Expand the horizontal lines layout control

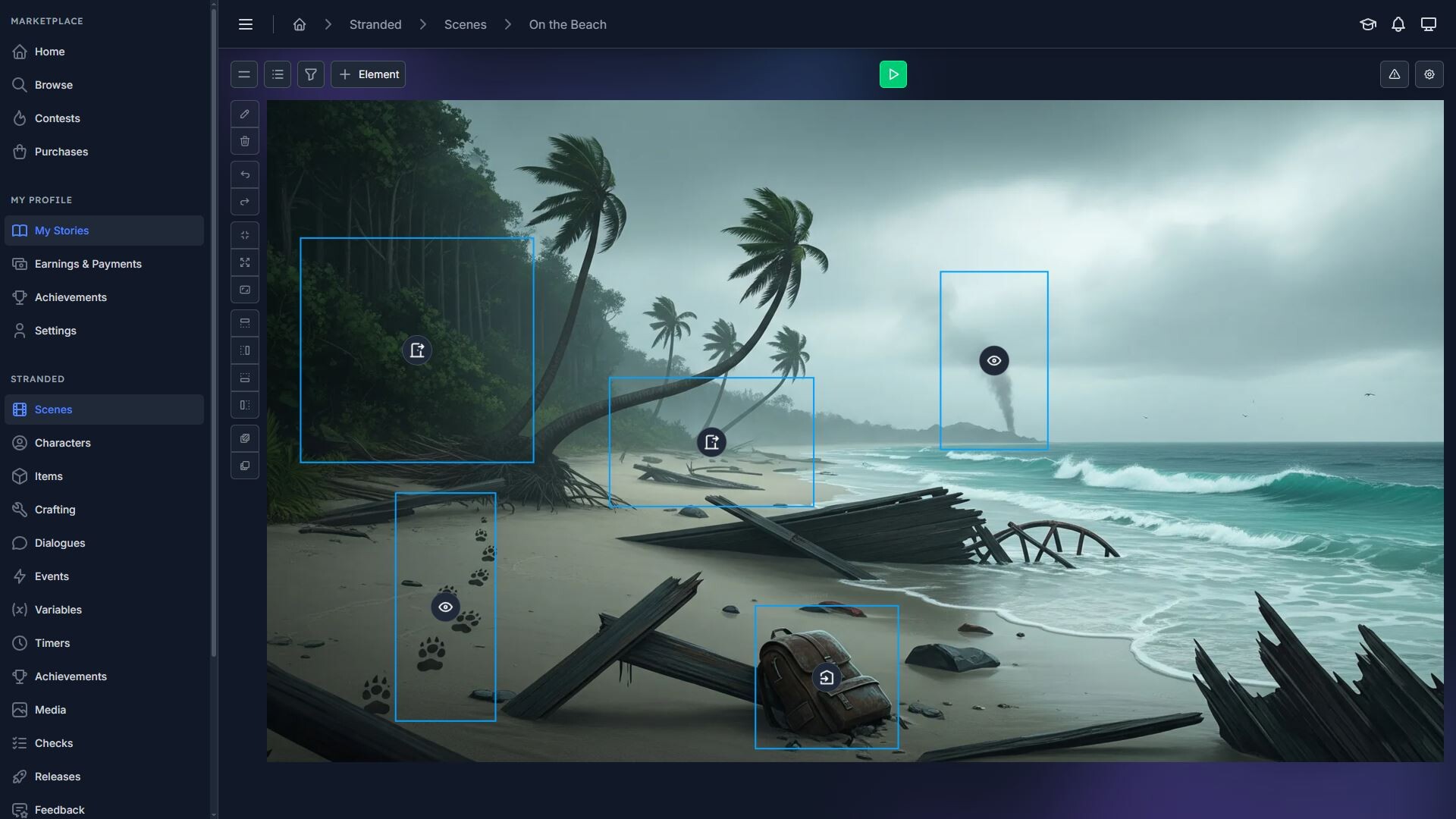point(243,74)
